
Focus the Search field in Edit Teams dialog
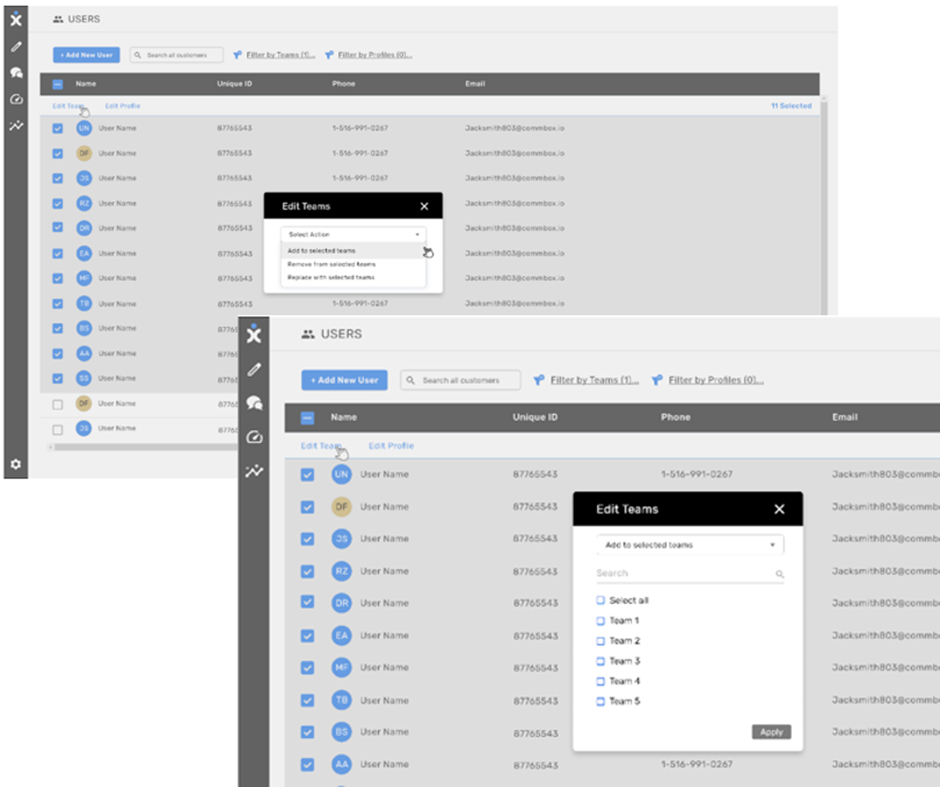pyautogui.click(x=690, y=574)
